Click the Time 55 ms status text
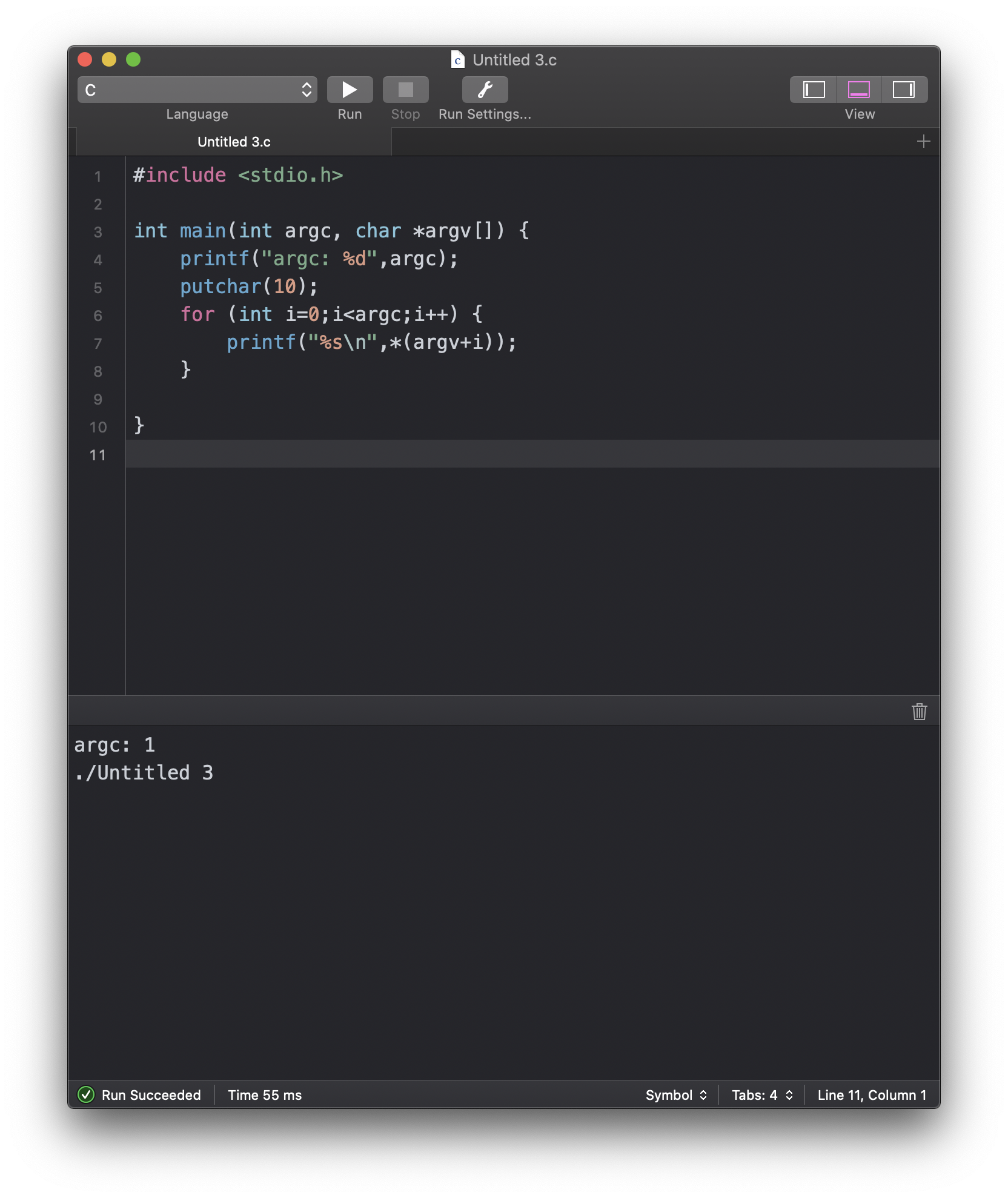1008x1198 pixels. click(265, 1095)
